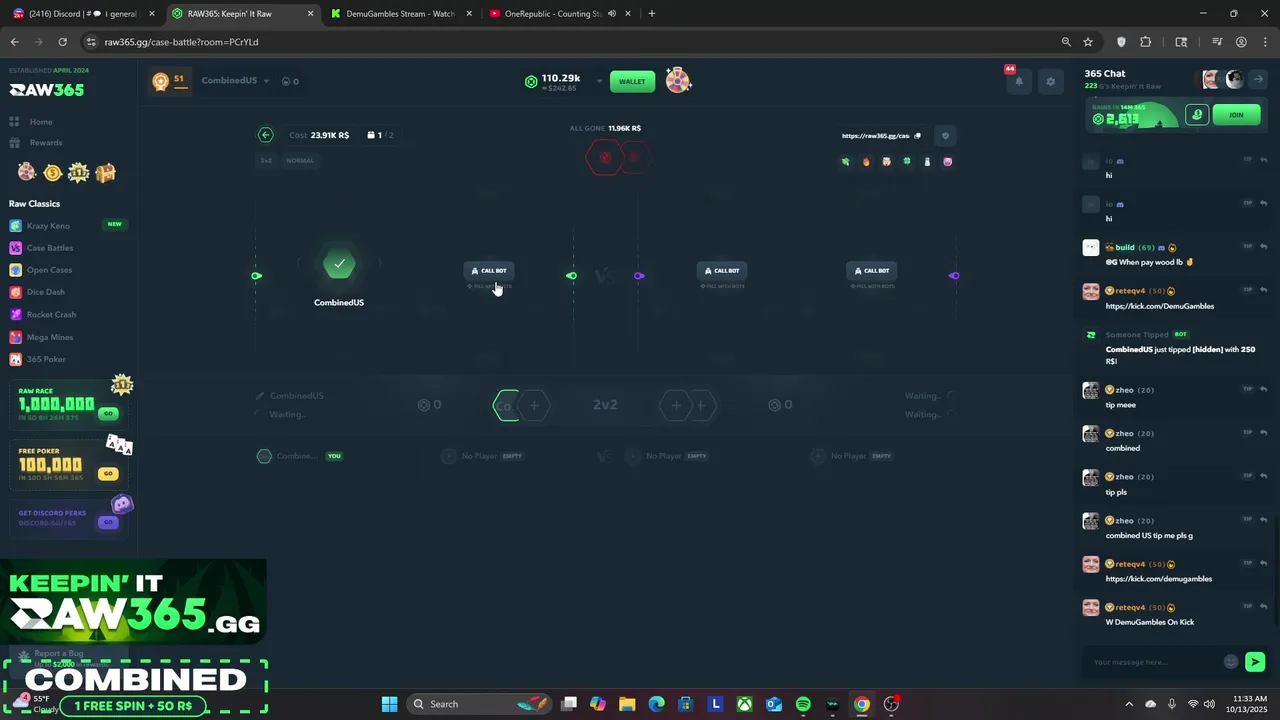Click GO on Get Discord Perks banner
Image resolution: width=1280 pixels, height=720 pixels.
(108, 522)
